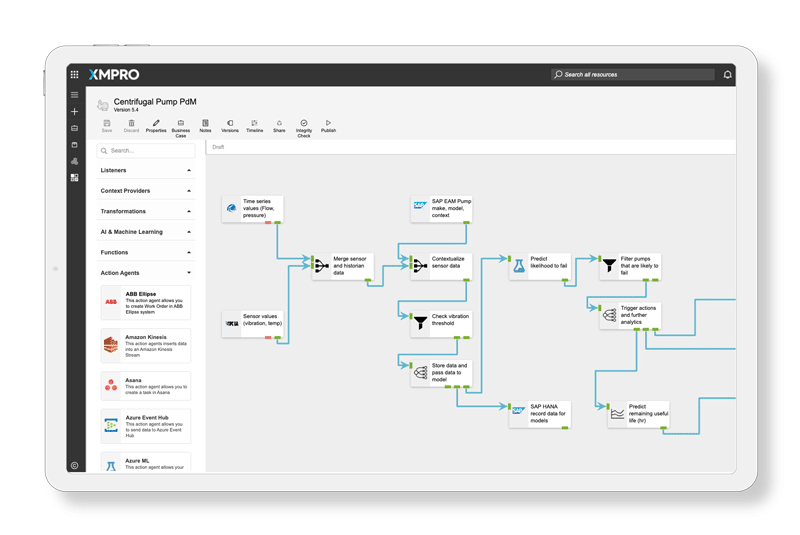800x535 pixels.
Task: Click Store data and pass data node
Action: point(441,373)
